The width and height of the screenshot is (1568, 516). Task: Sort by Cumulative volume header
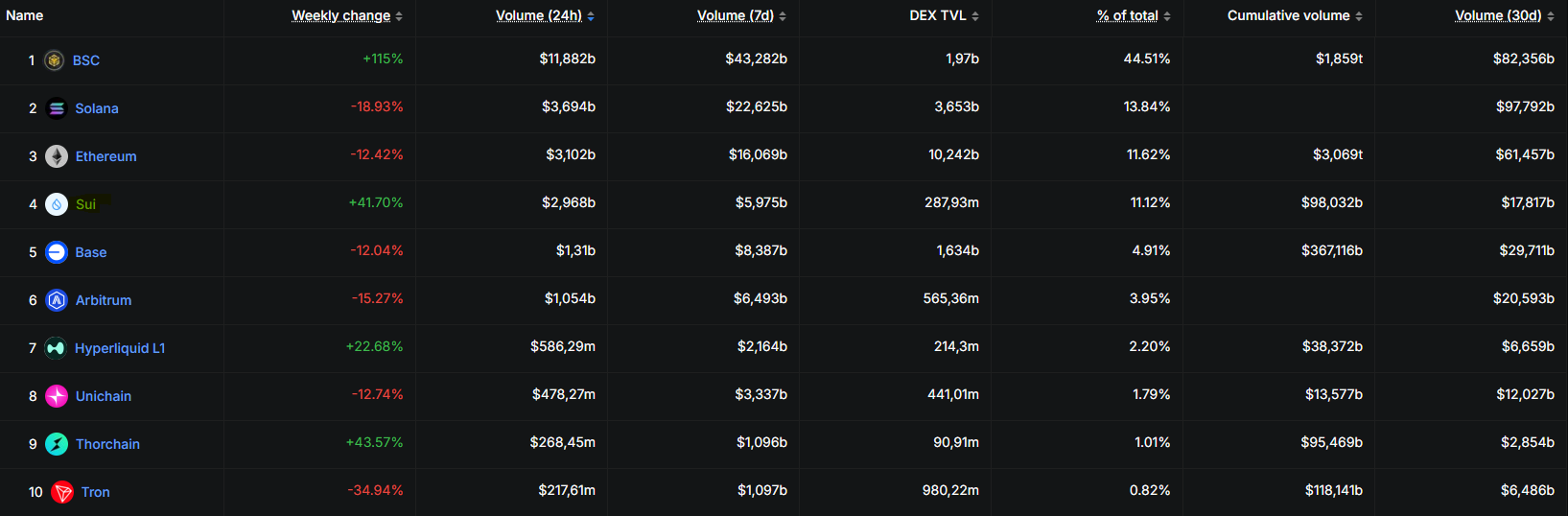pos(1288,15)
